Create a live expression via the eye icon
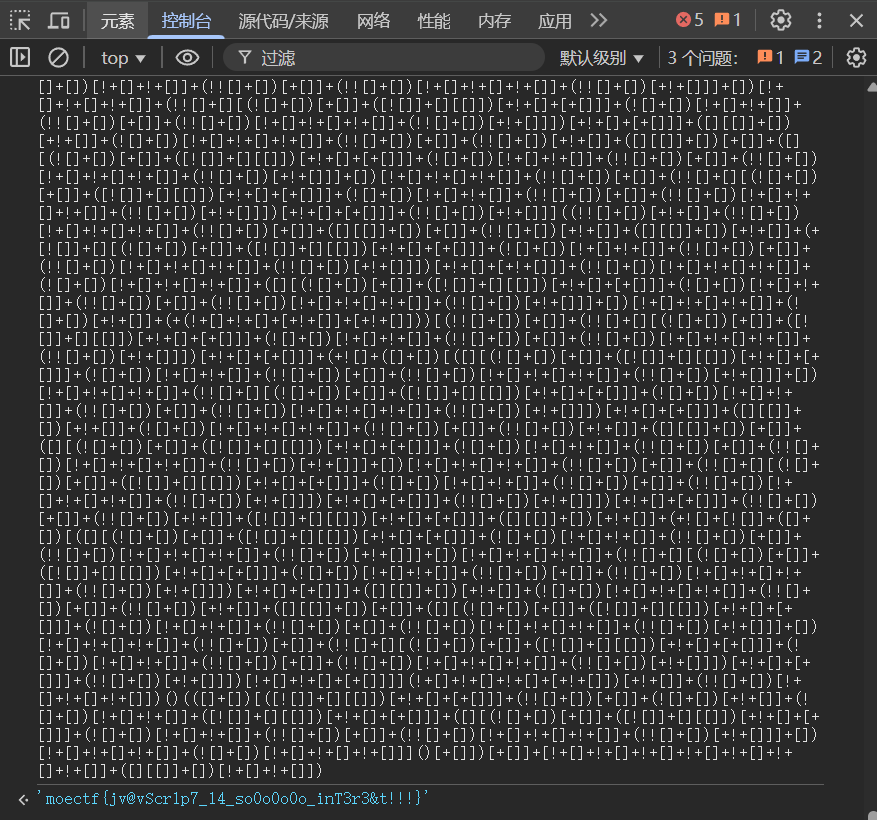 point(190,57)
